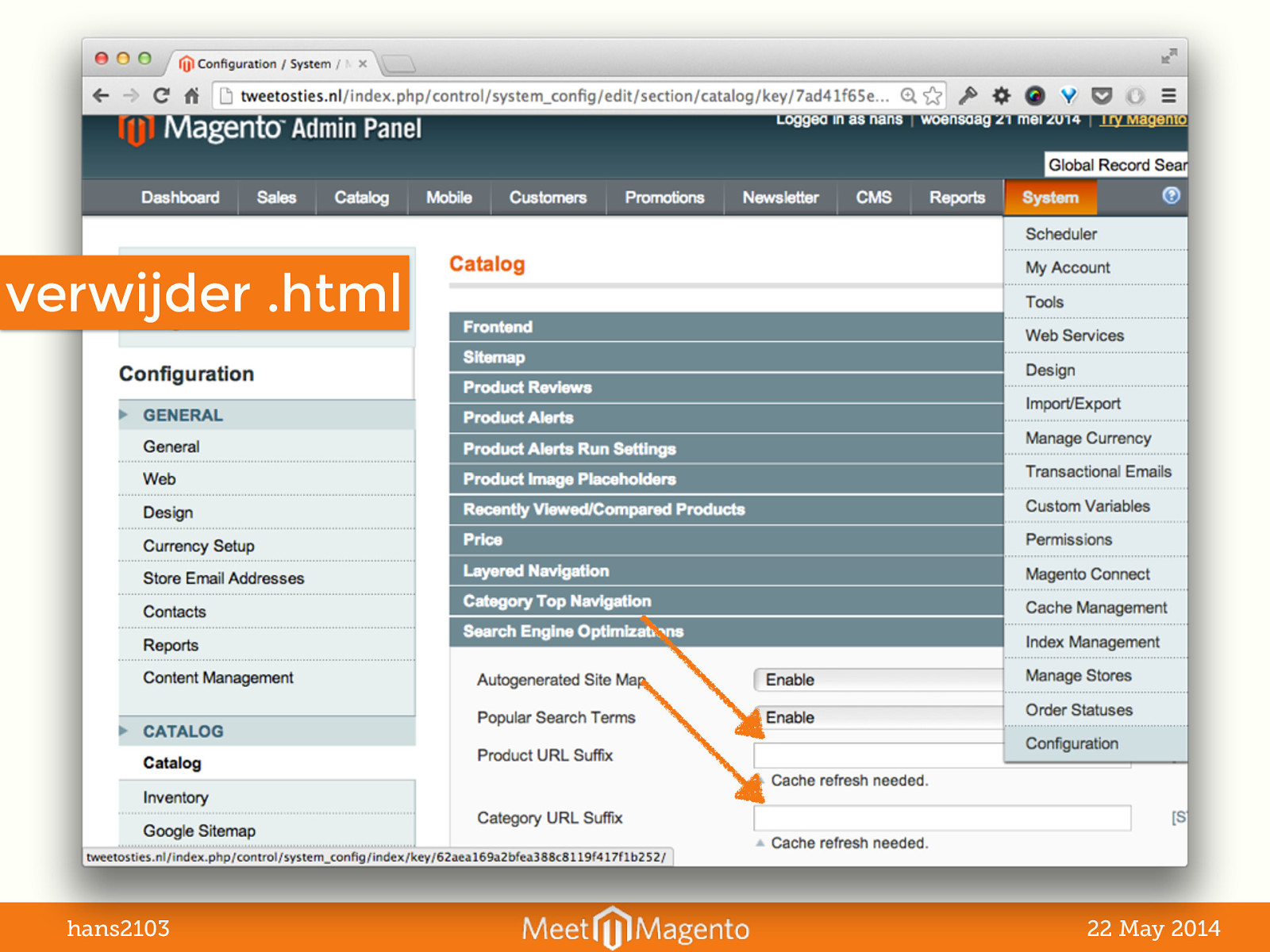Select Scheduler in System dropdown
The width and height of the screenshot is (1270, 952).
1096,234
